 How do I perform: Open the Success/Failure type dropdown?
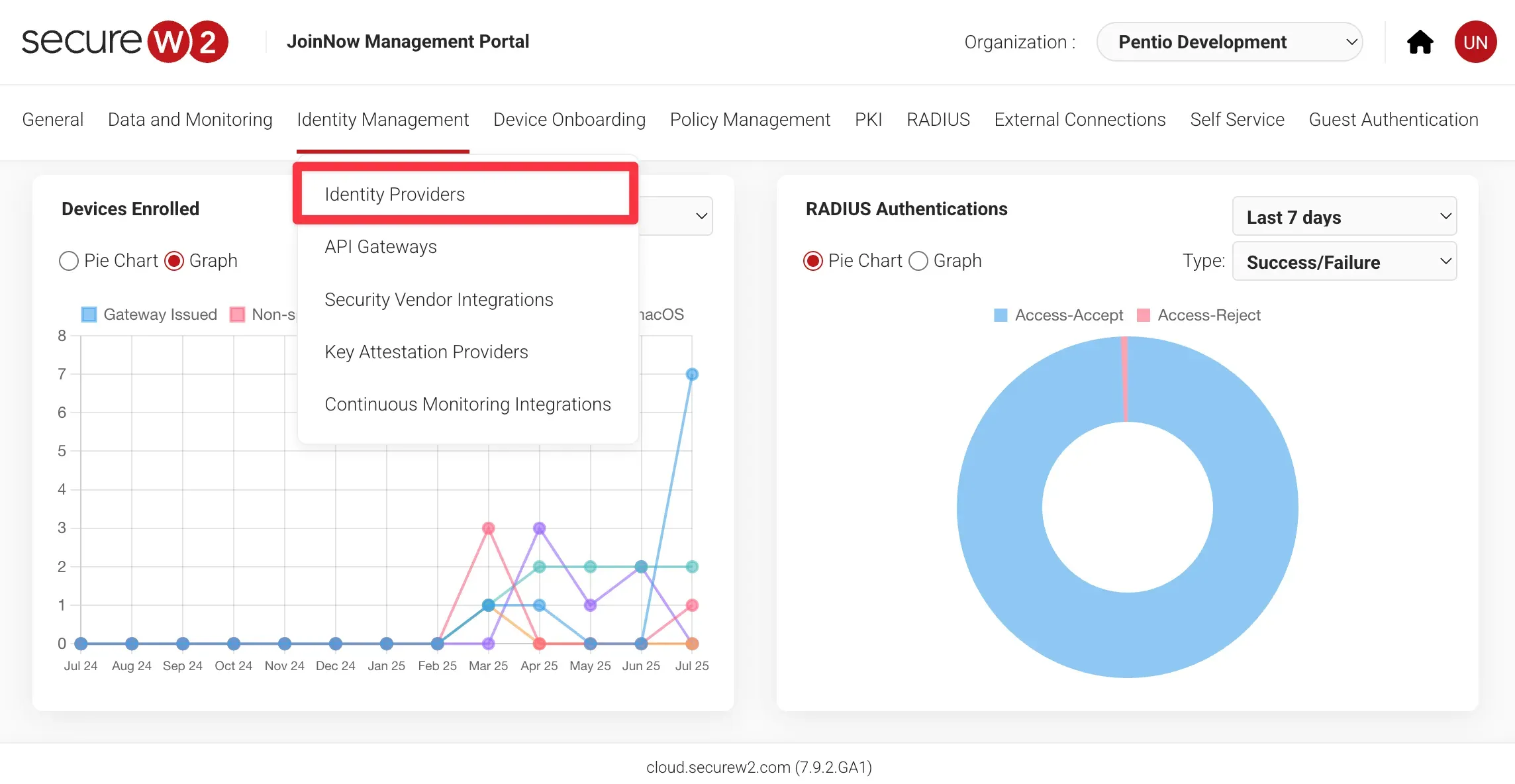coord(1344,262)
